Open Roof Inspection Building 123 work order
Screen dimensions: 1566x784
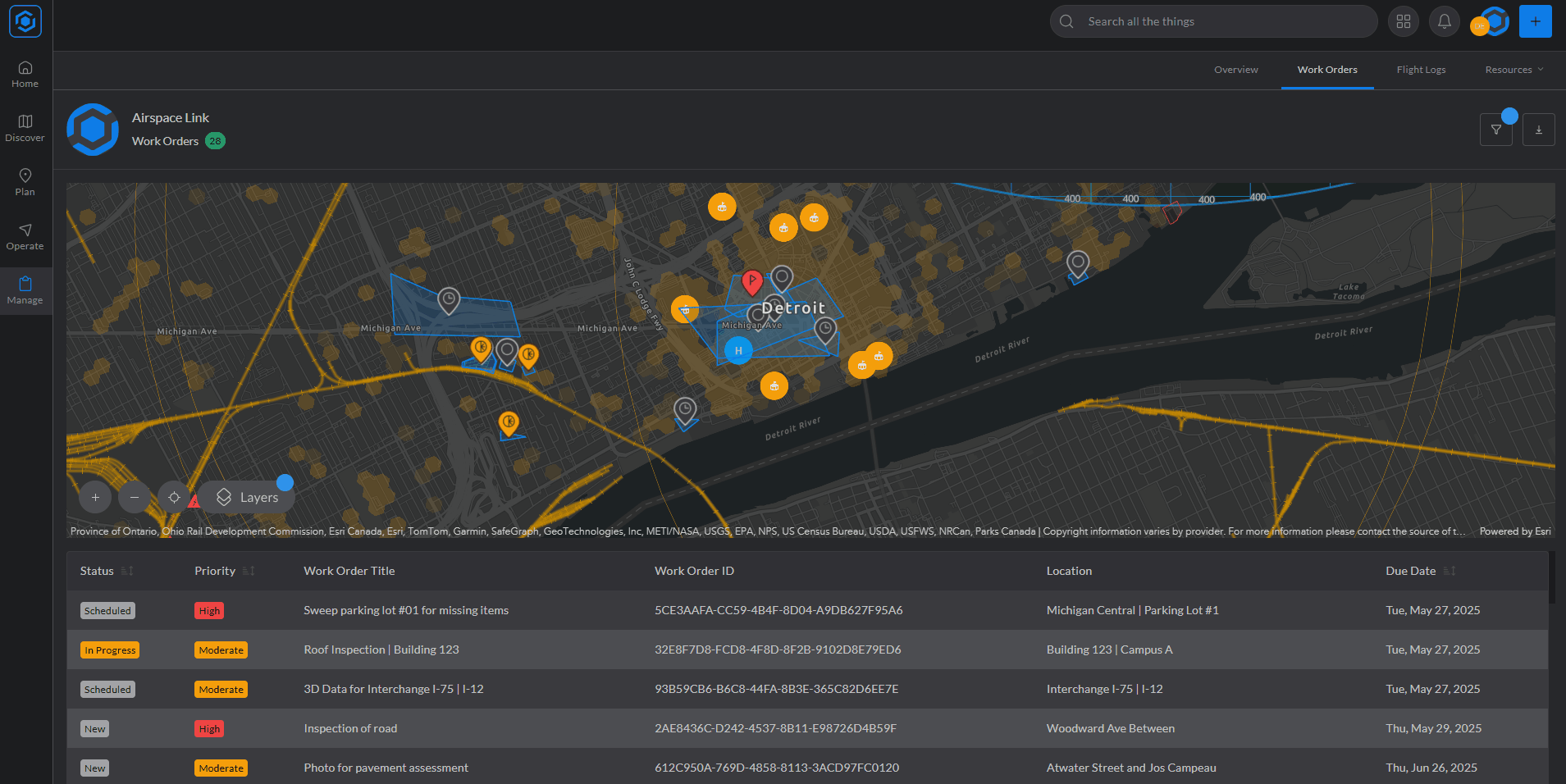pos(381,650)
